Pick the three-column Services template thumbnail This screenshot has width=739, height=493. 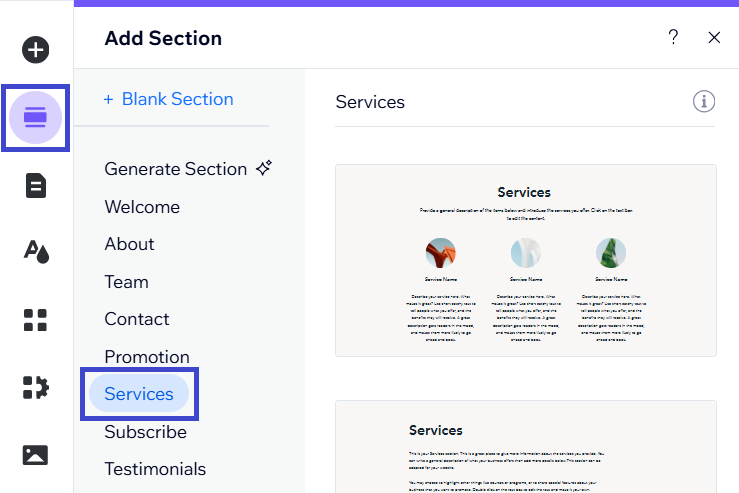525,260
